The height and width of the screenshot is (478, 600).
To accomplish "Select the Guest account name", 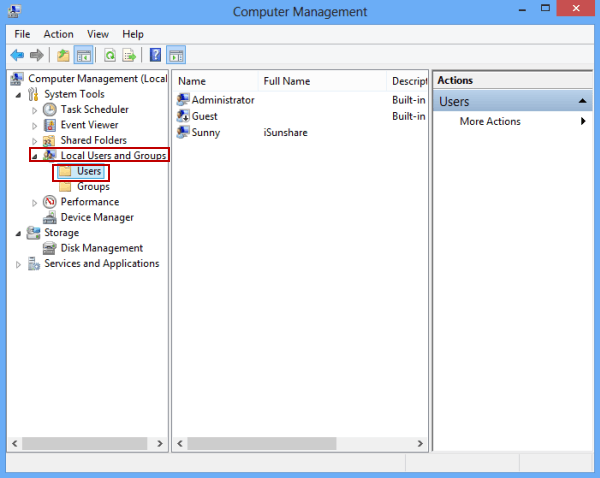I will pyautogui.click(x=204, y=116).
